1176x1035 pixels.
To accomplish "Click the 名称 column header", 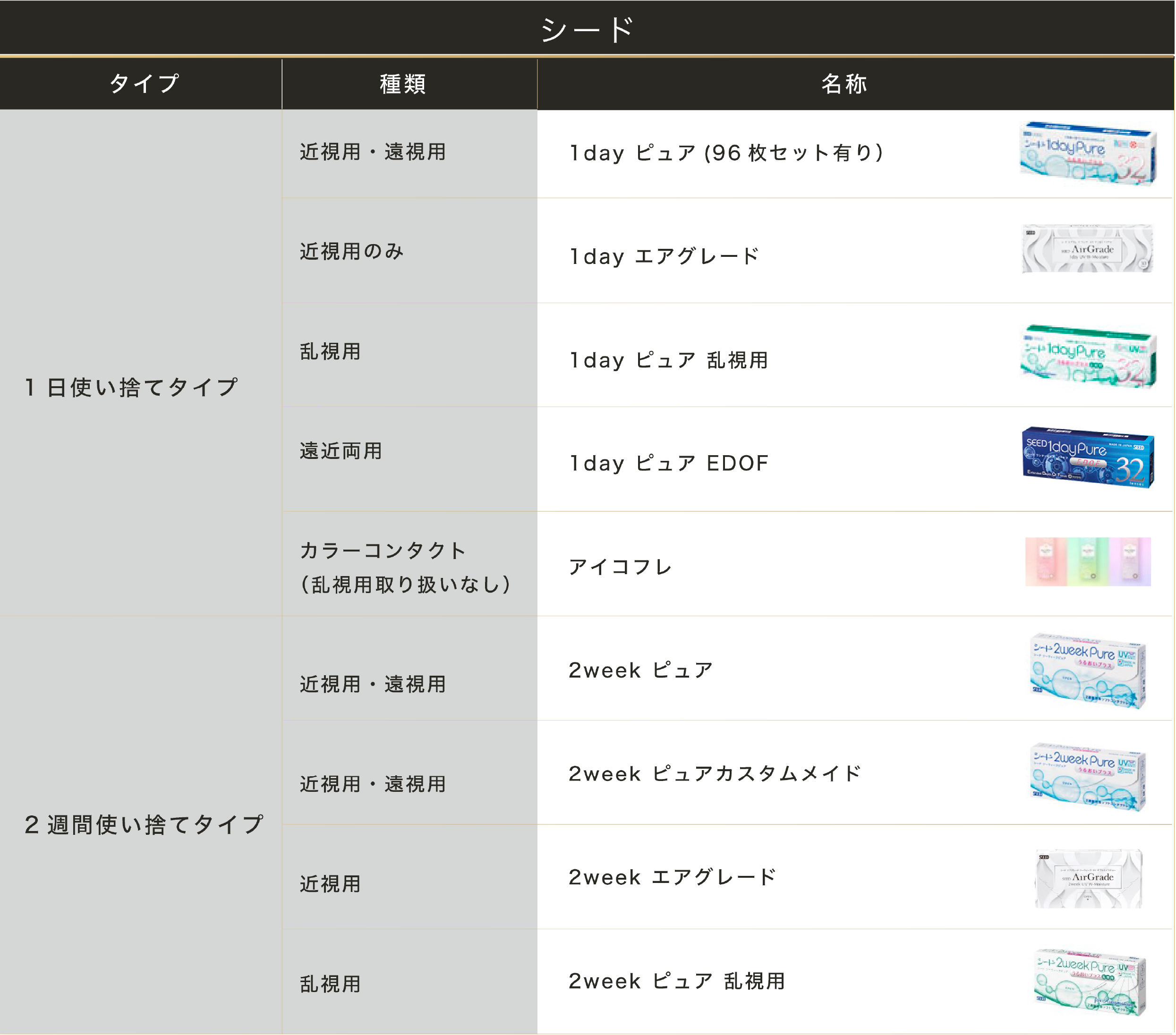I will pyautogui.click(x=844, y=84).
